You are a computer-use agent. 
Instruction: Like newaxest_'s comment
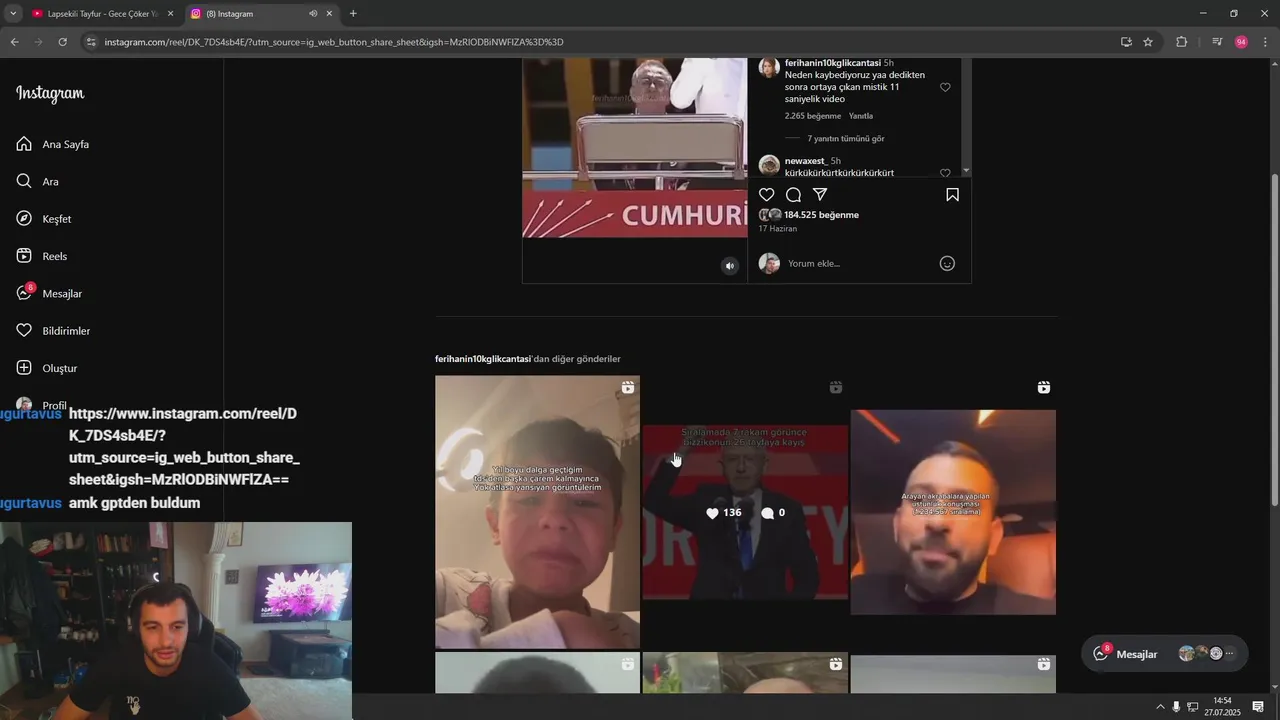[x=945, y=172]
